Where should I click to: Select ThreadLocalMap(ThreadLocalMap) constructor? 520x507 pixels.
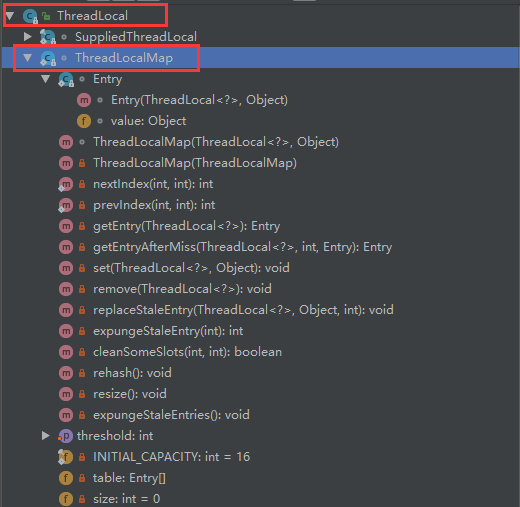coord(195,163)
